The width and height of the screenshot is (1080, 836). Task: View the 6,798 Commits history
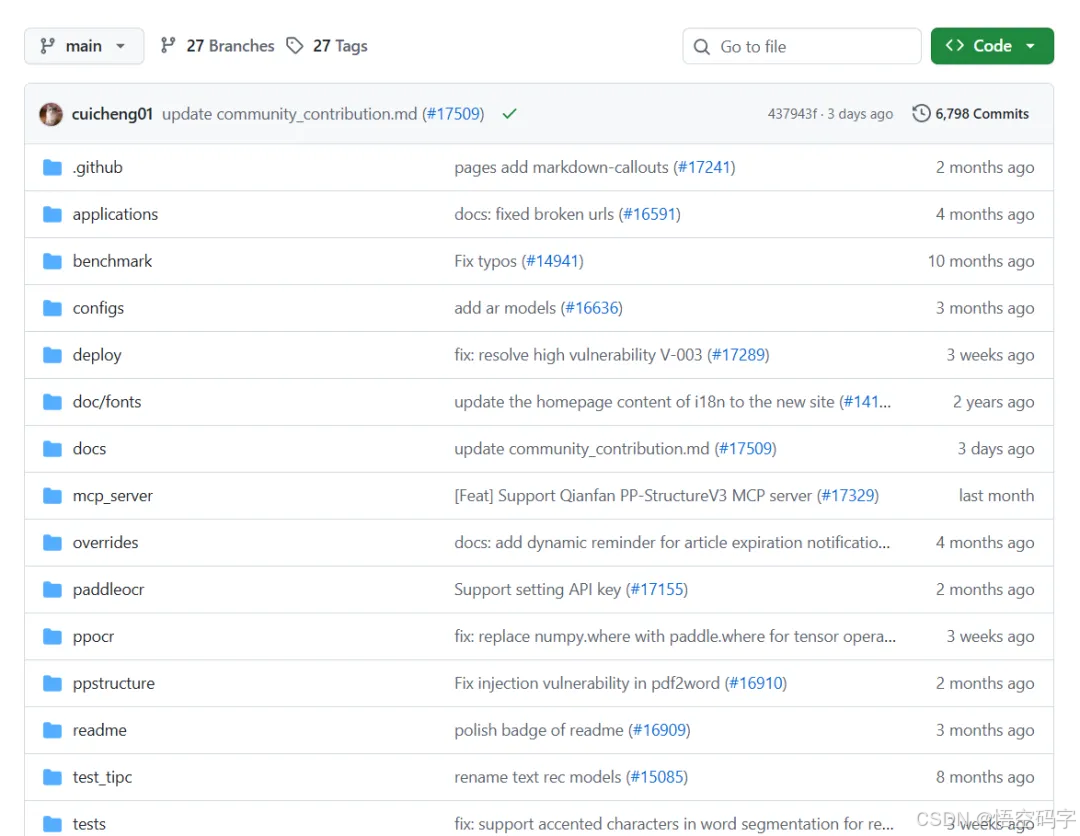pyautogui.click(x=982, y=114)
